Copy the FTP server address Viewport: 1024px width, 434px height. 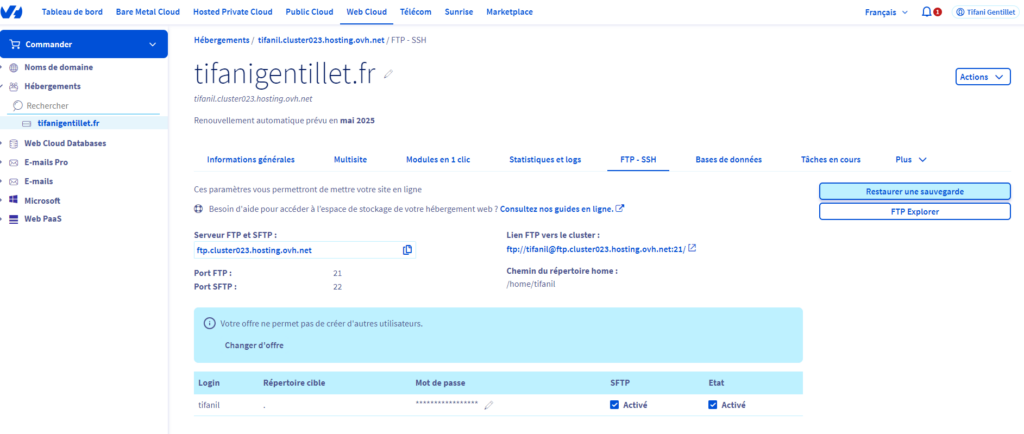(x=407, y=250)
